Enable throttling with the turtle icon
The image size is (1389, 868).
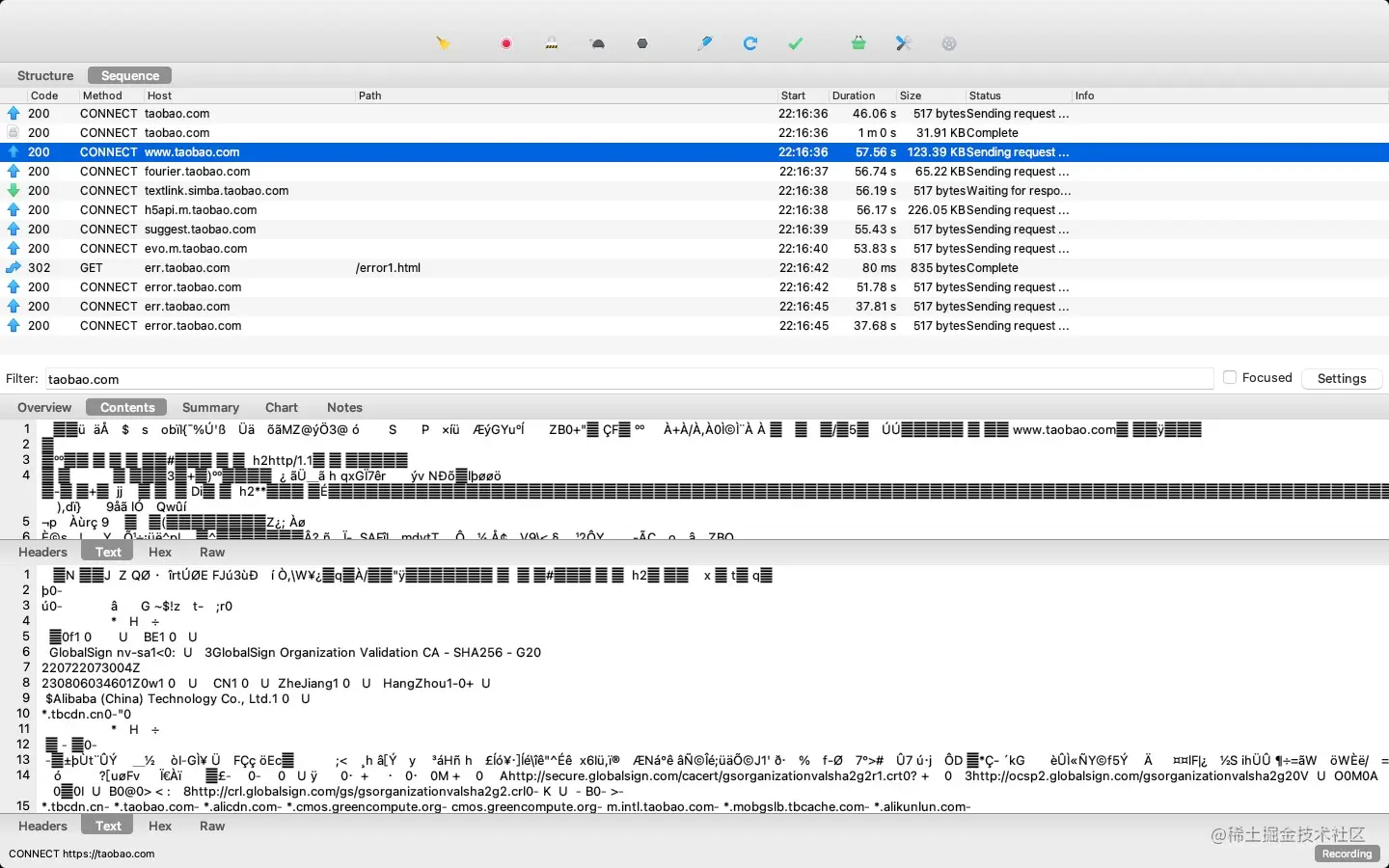coord(598,43)
